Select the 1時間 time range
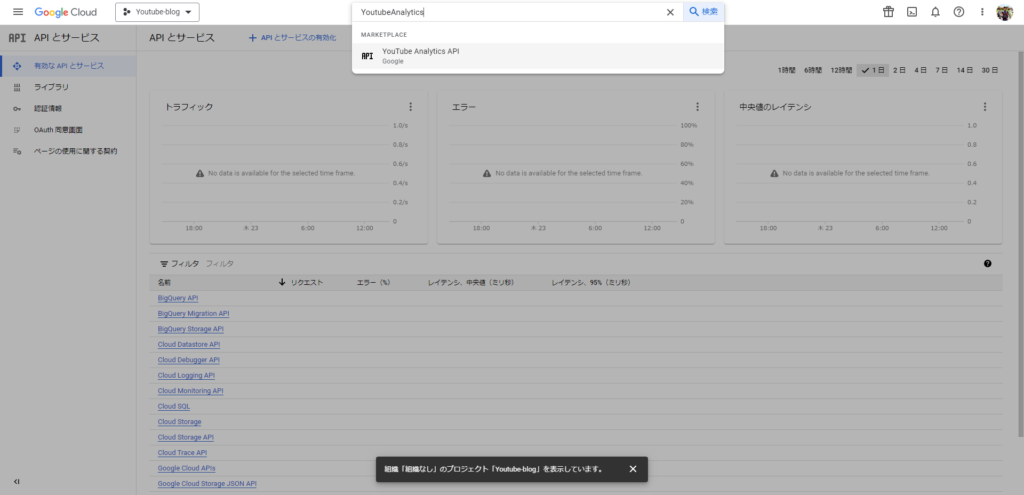This screenshot has width=1024, height=495. [x=788, y=70]
